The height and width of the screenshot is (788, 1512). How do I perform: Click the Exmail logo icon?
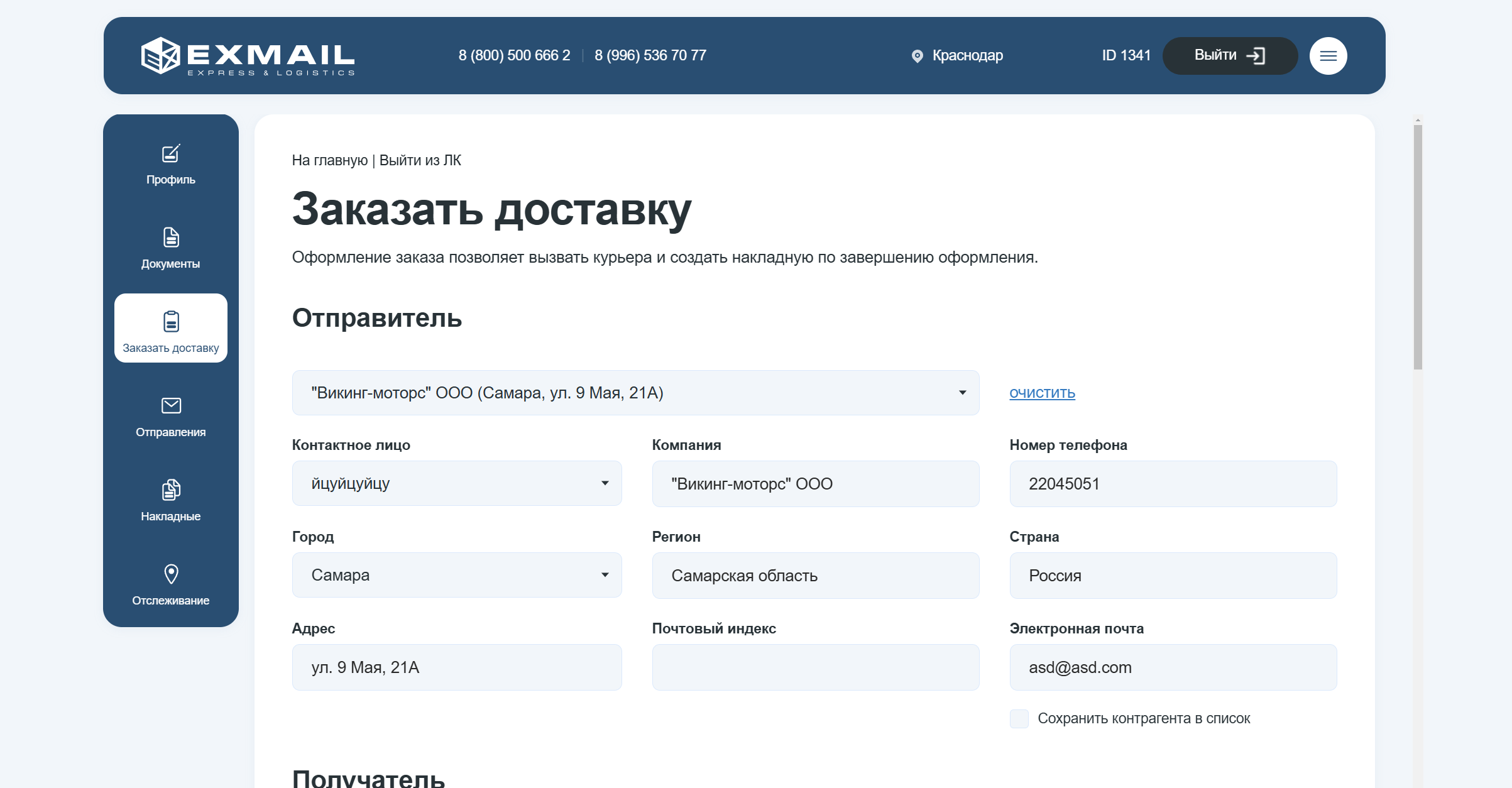(161, 55)
